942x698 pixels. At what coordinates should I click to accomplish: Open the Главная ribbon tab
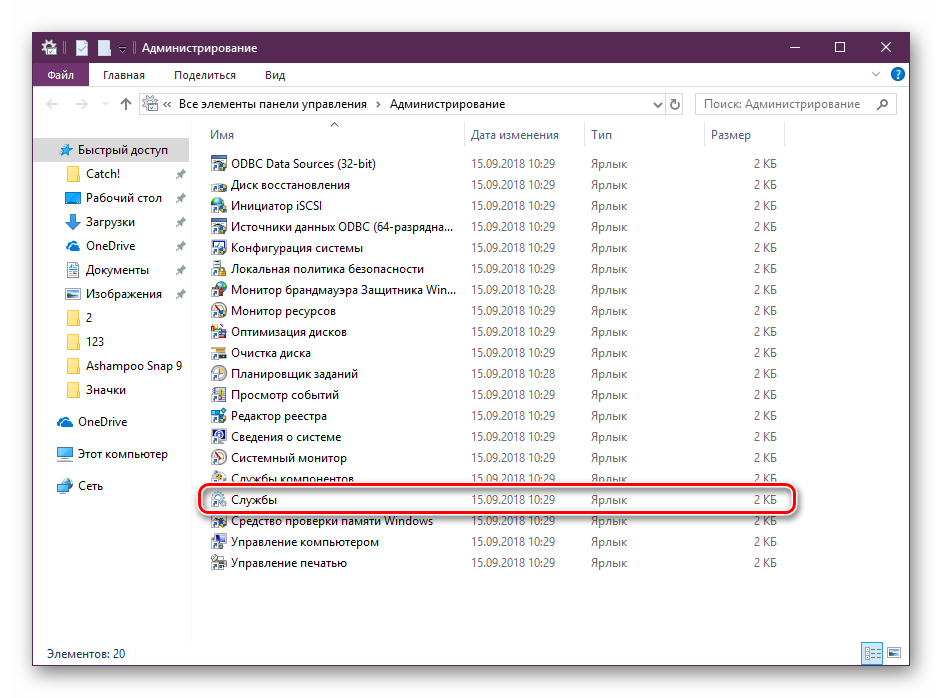(124, 75)
